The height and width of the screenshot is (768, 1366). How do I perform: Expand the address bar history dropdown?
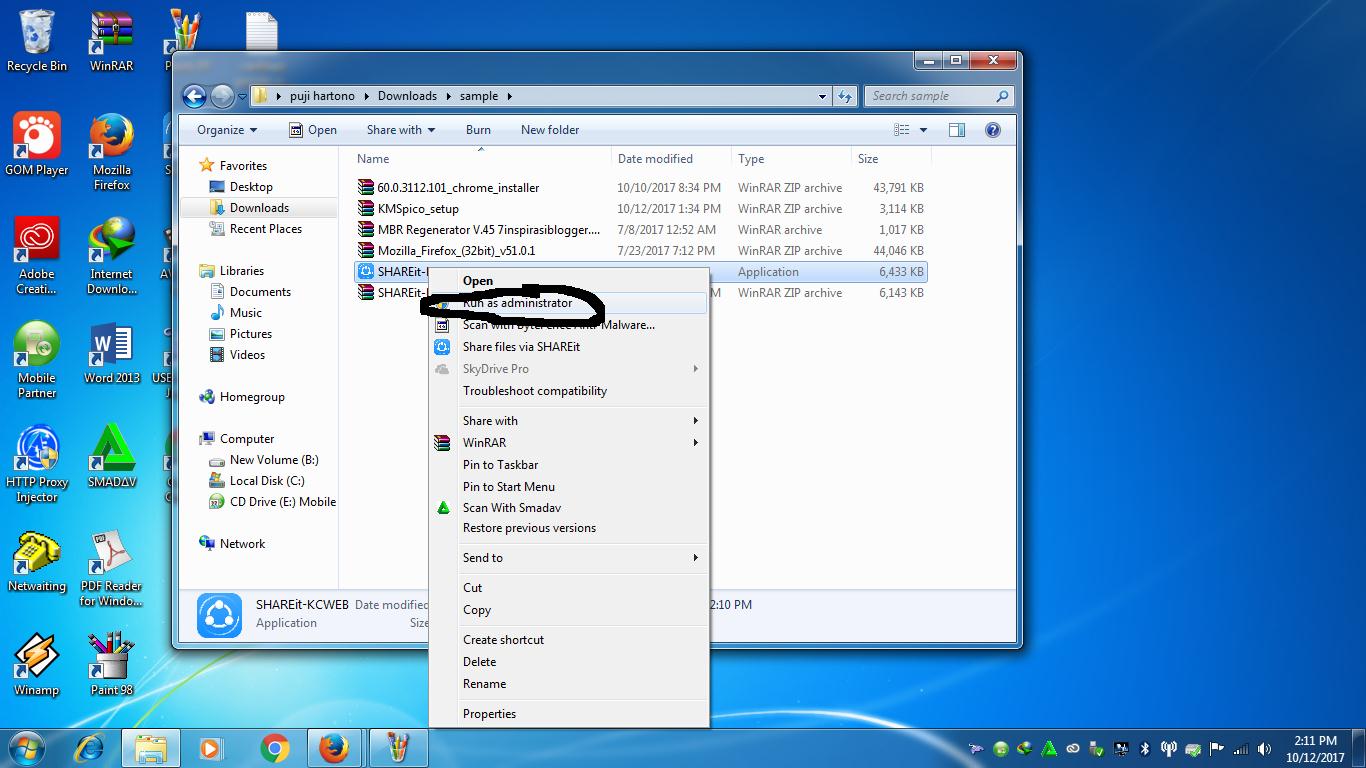(x=822, y=96)
